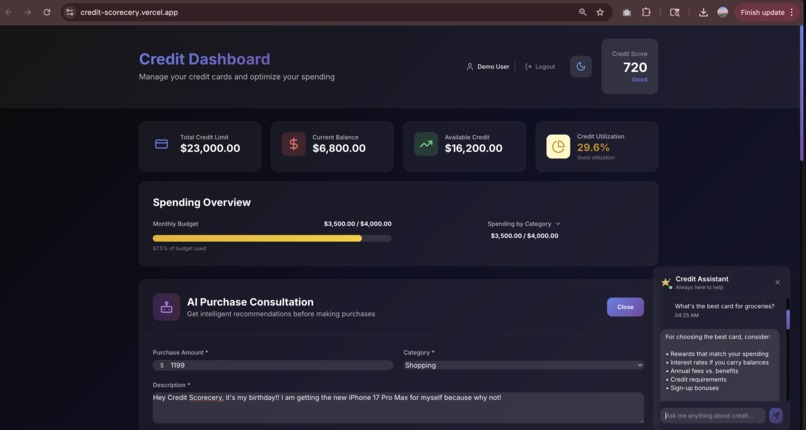This screenshot has width=806, height=430.
Task: Go back in browser history
Action: coord(9,12)
